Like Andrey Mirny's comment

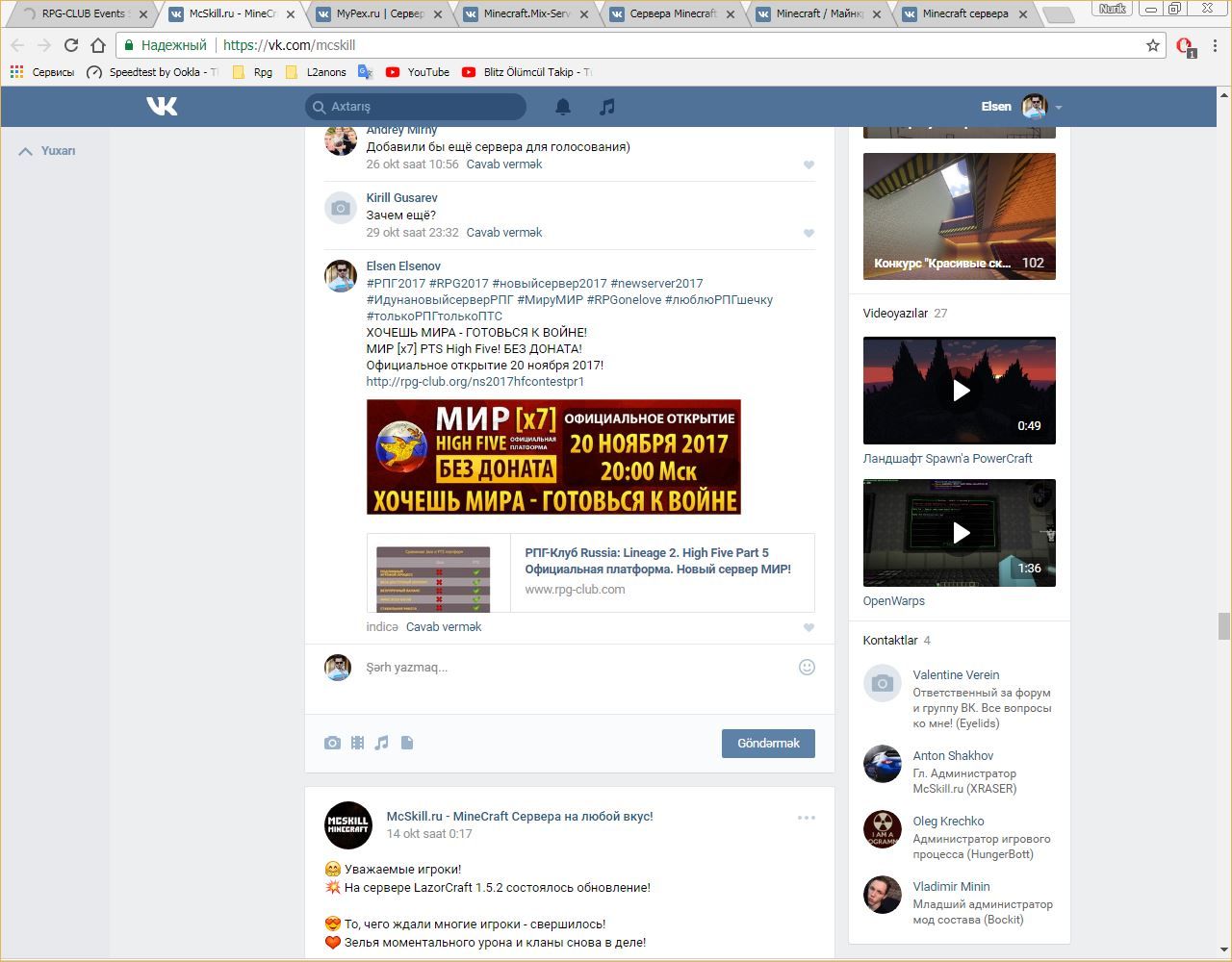(x=808, y=165)
